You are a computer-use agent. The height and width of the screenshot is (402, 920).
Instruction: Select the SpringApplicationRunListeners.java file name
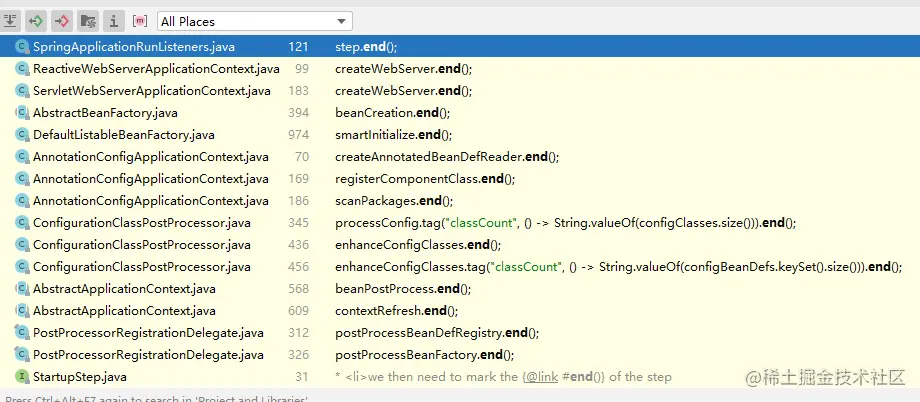click(x=134, y=47)
